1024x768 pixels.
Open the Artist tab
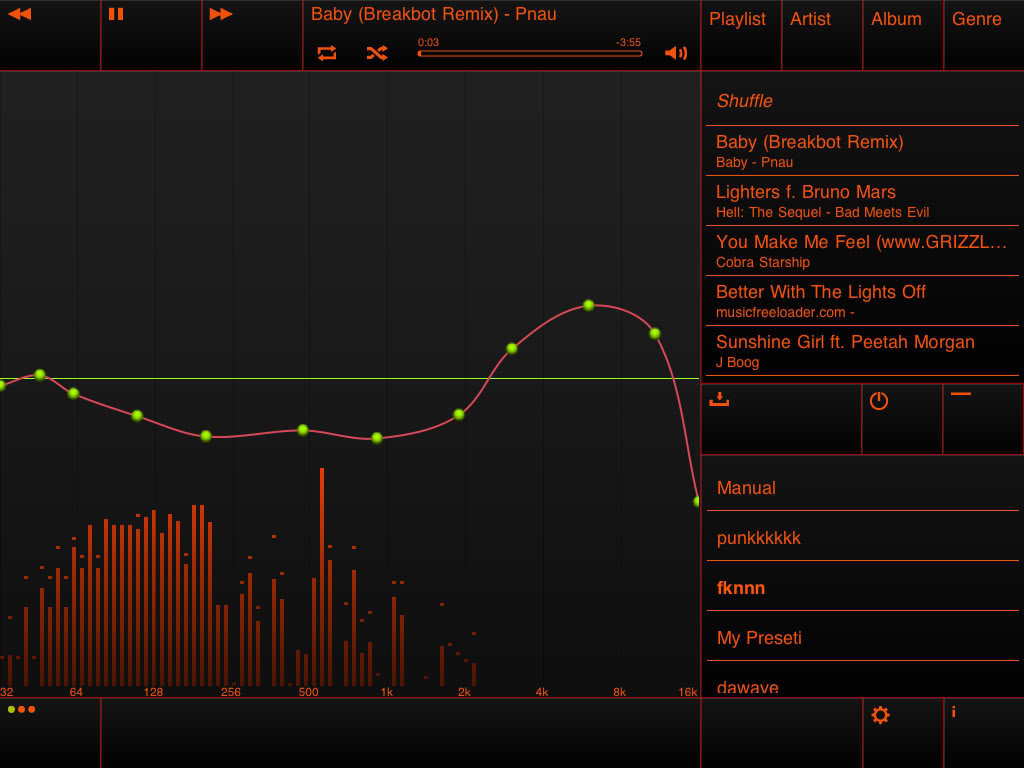[x=822, y=35]
